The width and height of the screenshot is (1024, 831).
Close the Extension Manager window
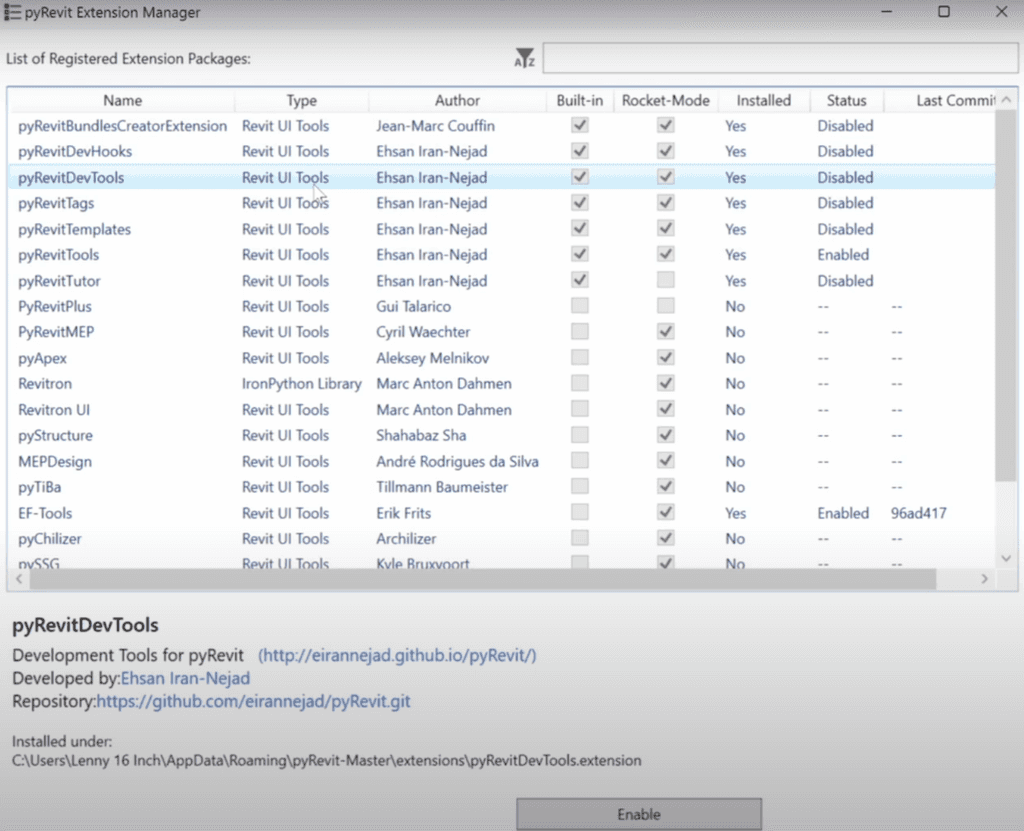pos(1001,12)
